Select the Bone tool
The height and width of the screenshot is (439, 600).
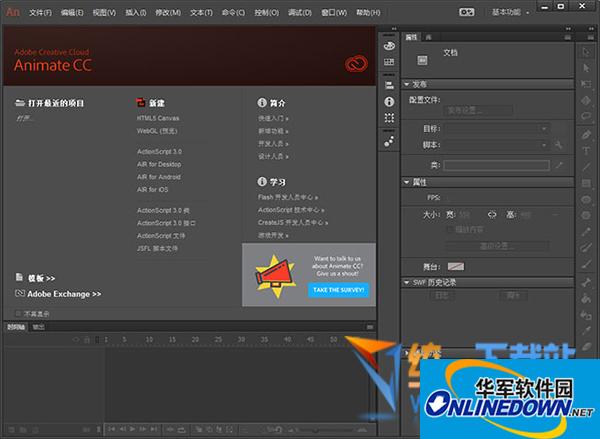click(x=586, y=282)
